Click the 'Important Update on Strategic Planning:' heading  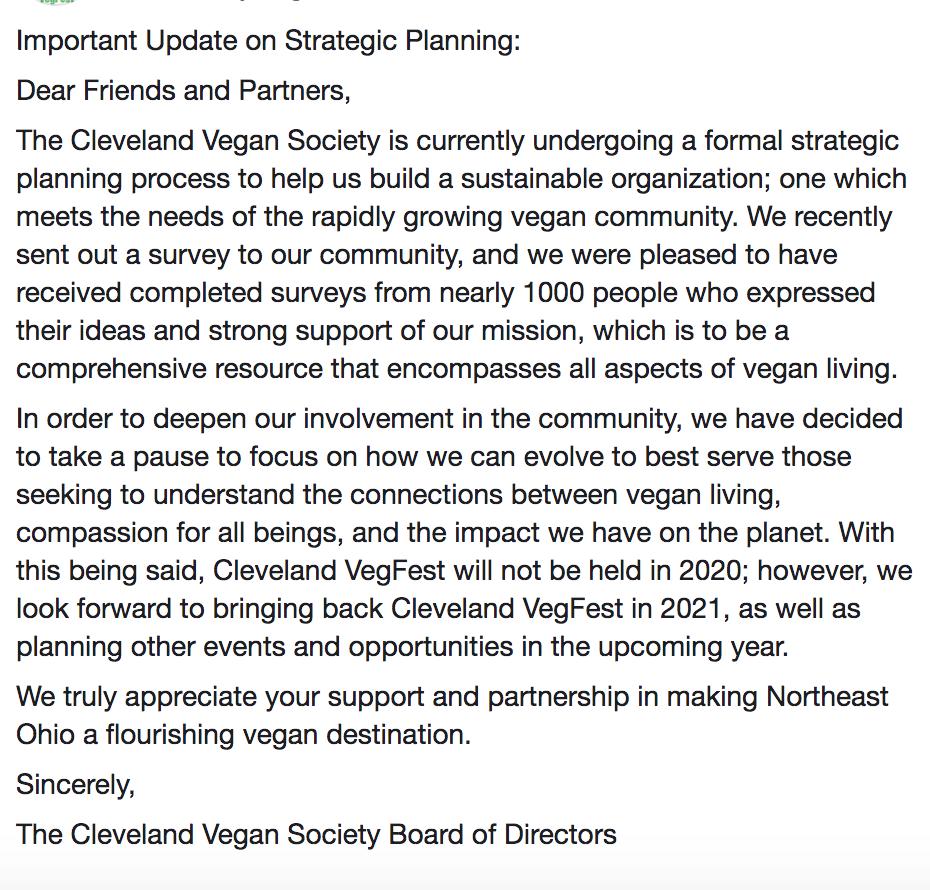click(268, 41)
